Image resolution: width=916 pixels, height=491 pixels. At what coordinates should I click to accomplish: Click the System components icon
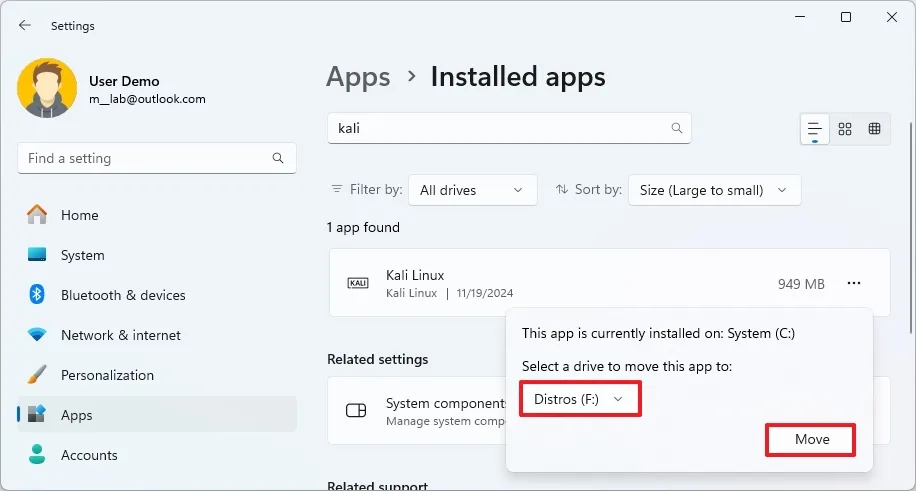(356, 410)
